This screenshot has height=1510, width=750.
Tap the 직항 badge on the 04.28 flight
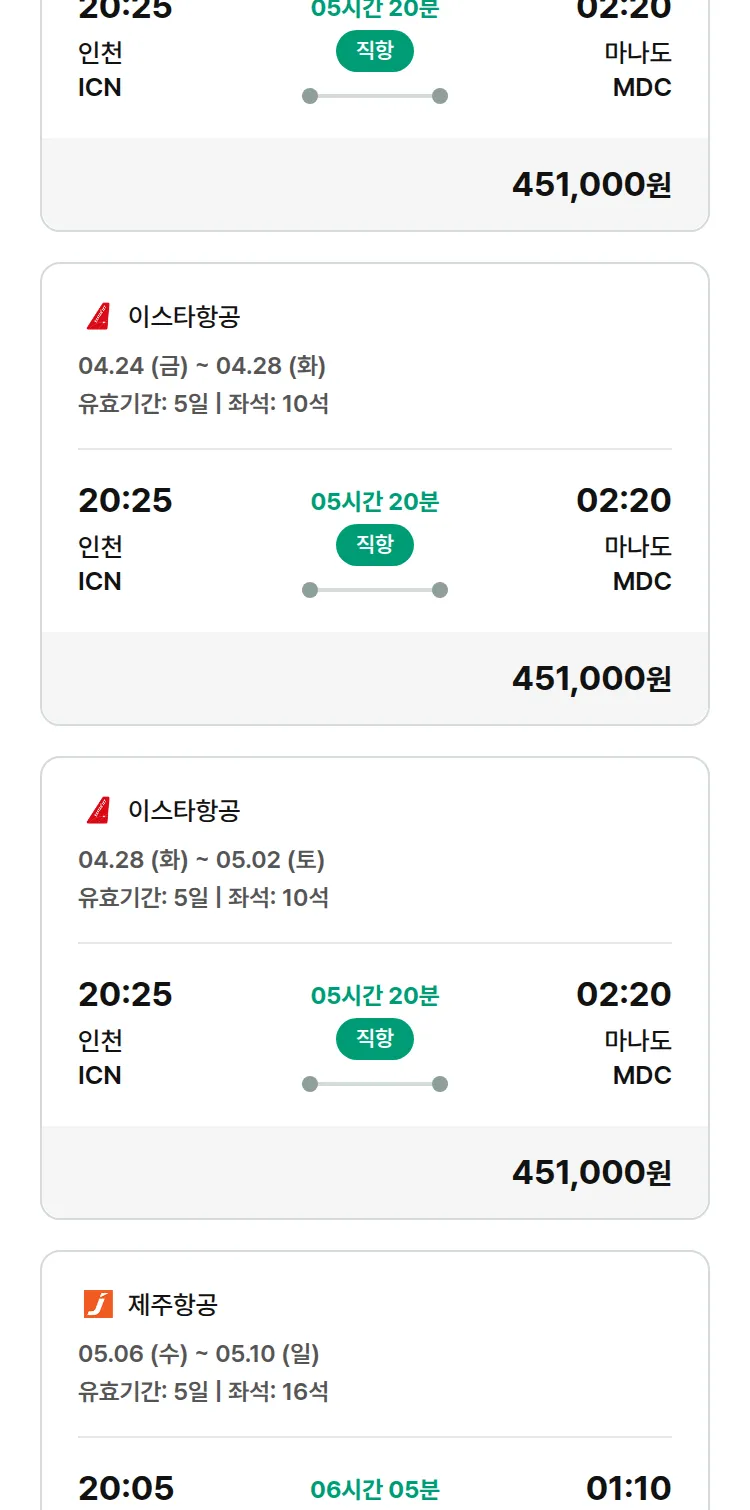pyautogui.click(x=375, y=1039)
